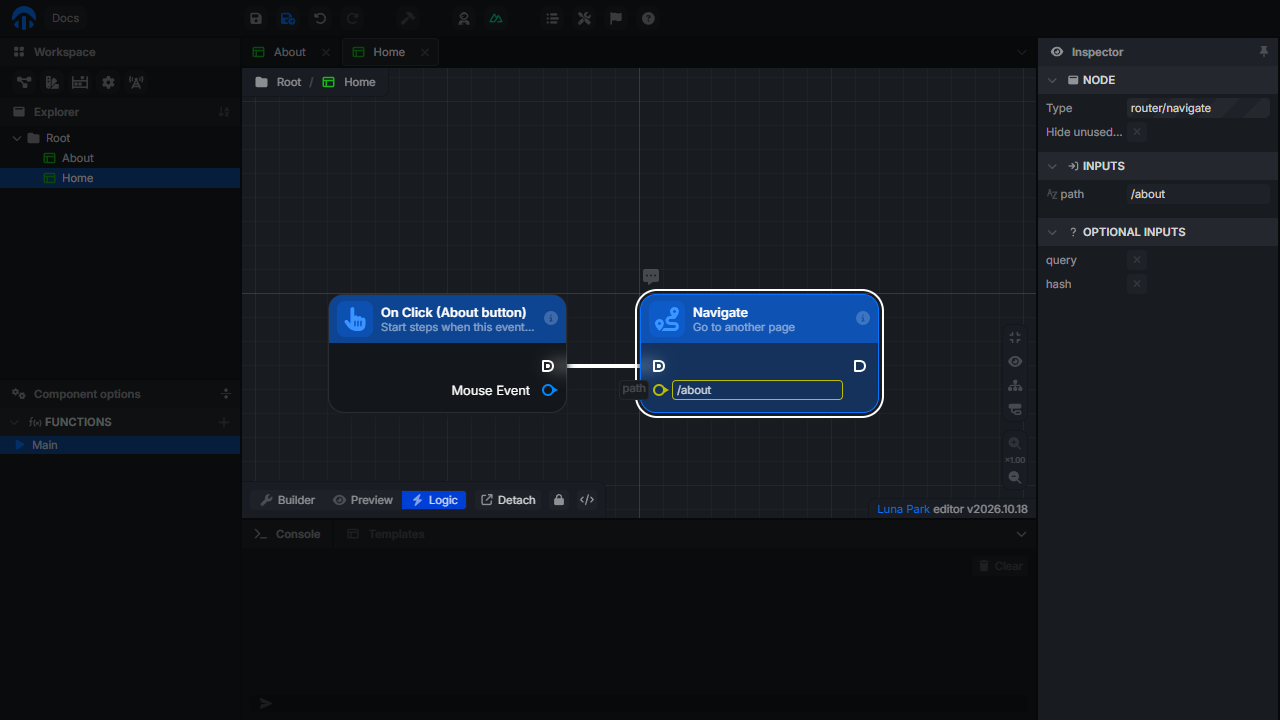This screenshot has height=720, width=1280.
Task: Zoom out on the canvas with the magnifier minus
Action: coord(1015,478)
